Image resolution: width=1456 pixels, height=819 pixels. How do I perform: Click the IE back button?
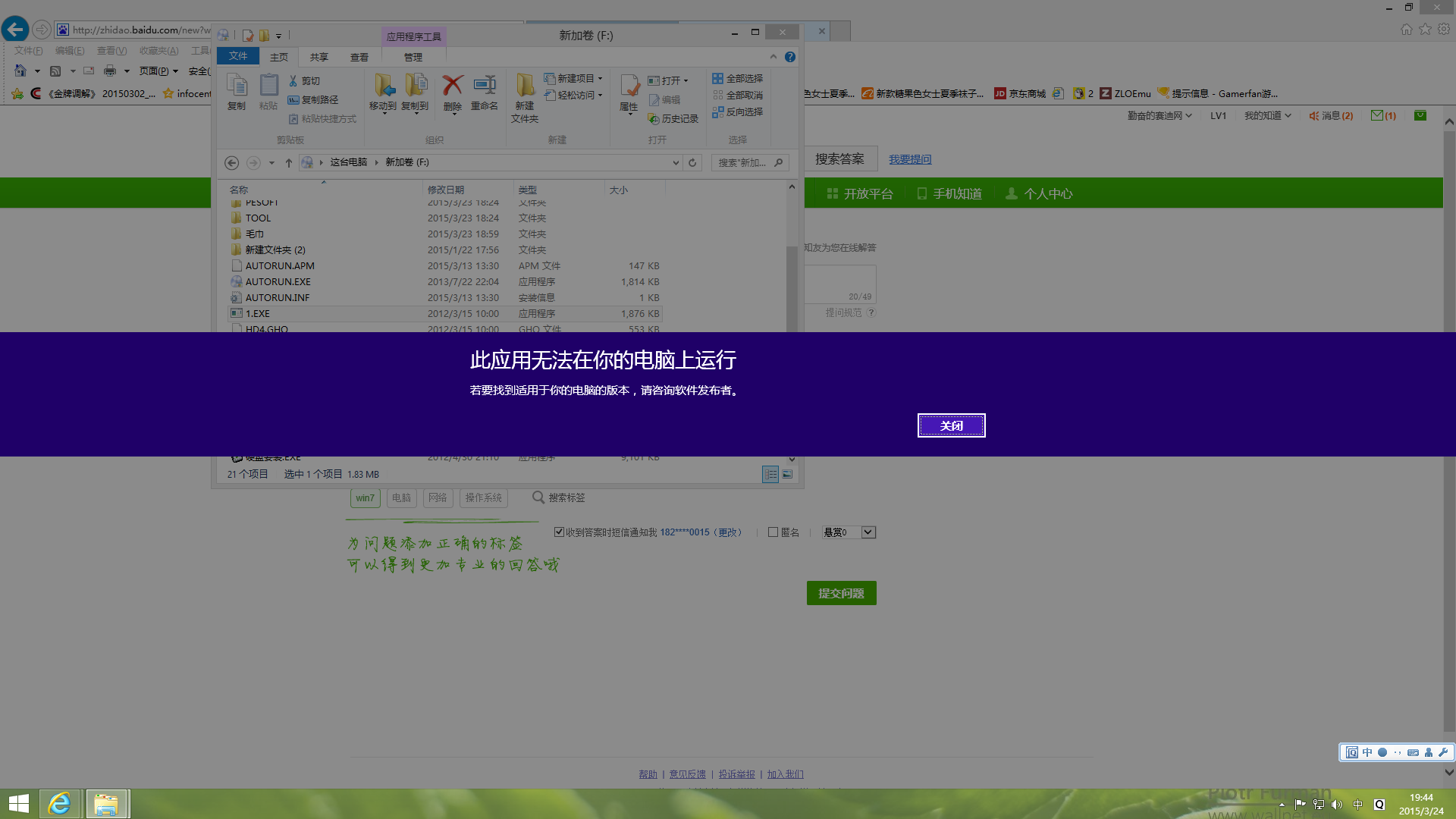coord(15,30)
